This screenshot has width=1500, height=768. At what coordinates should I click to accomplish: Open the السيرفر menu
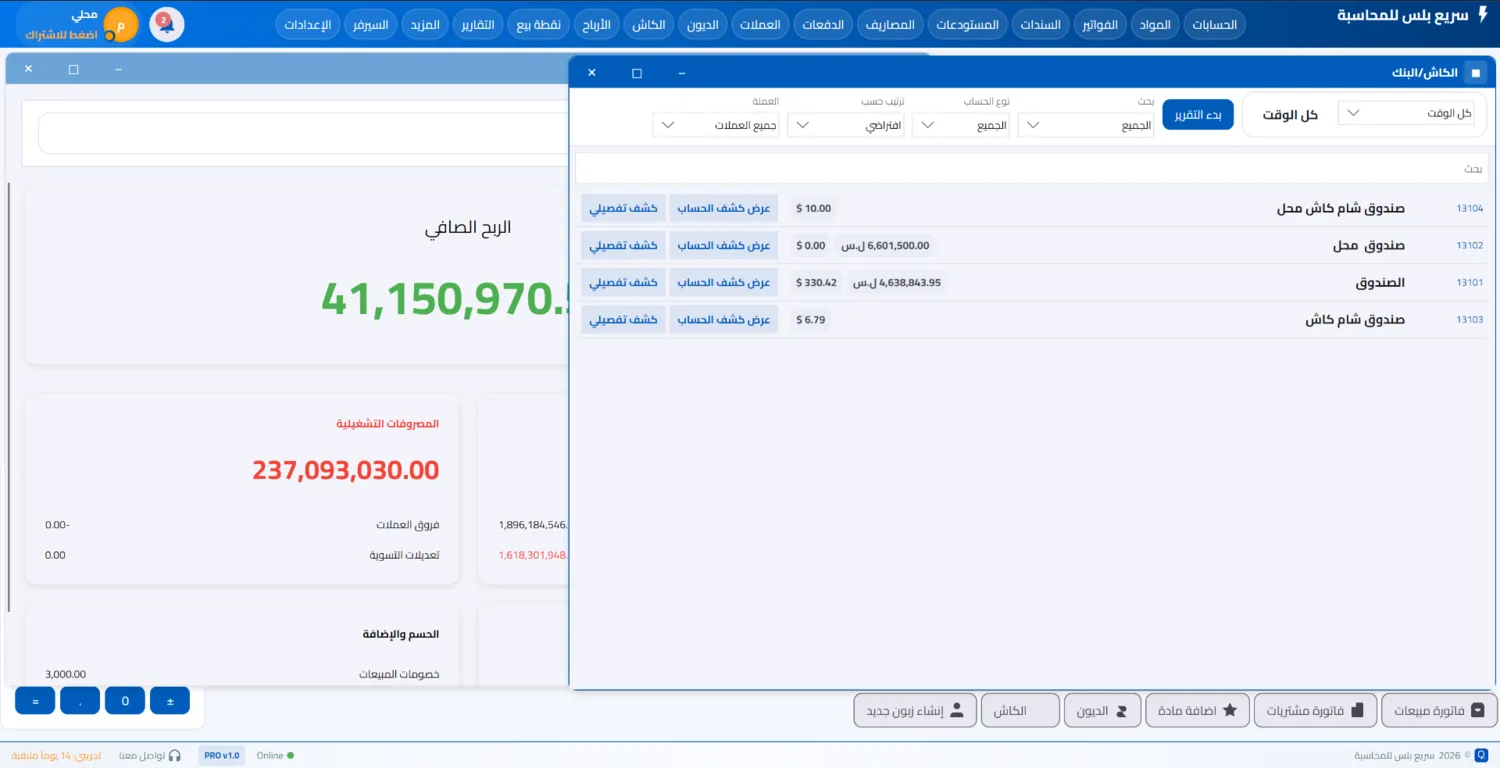[x=370, y=25]
